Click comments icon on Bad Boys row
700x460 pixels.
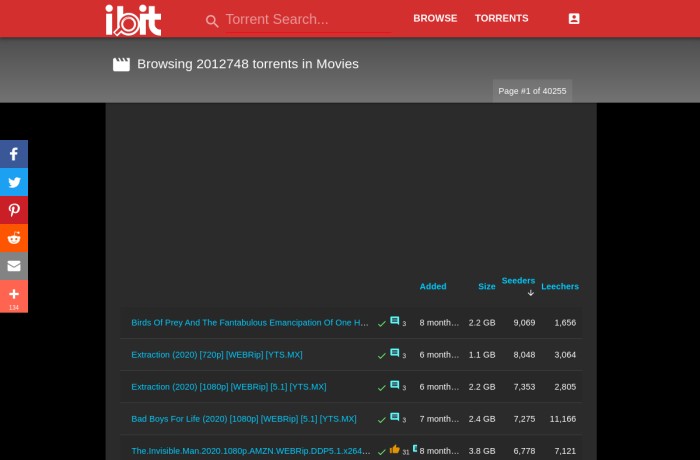click(395, 417)
